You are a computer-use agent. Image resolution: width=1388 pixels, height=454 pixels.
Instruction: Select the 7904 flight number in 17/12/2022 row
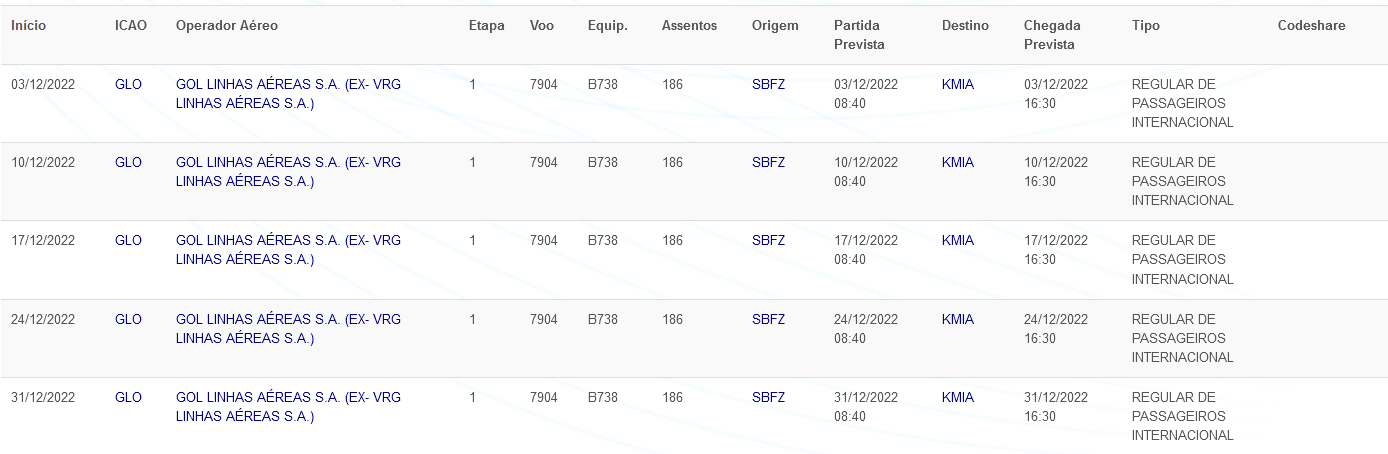tap(544, 240)
